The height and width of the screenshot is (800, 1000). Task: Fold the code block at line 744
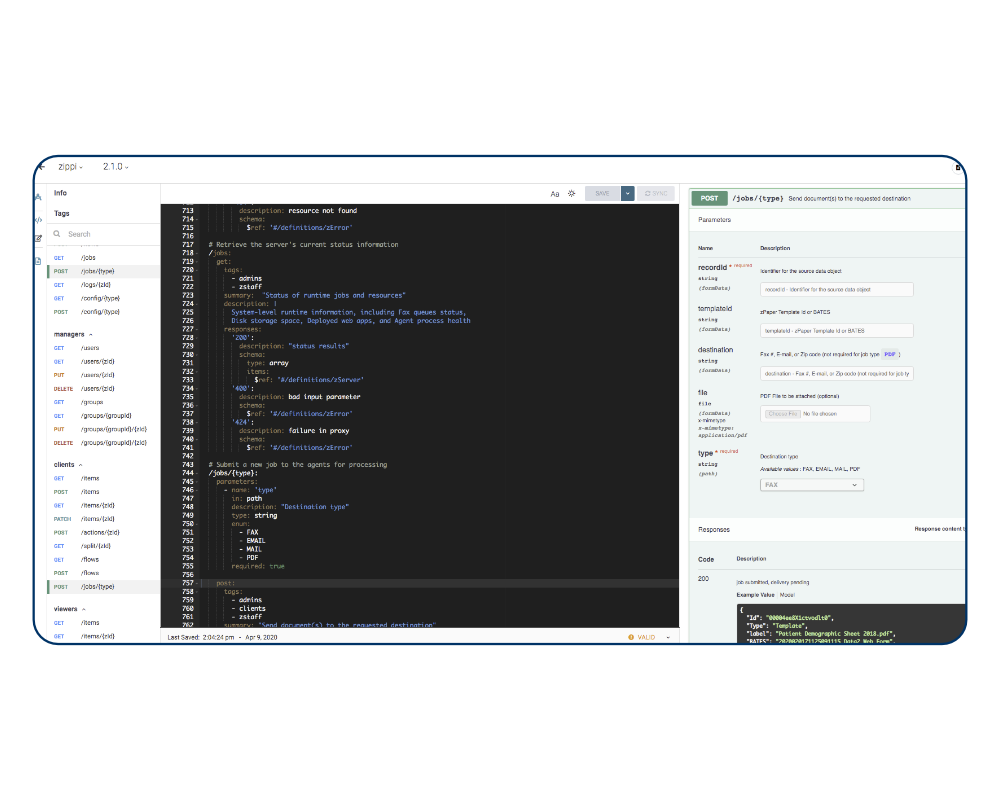[x=196, y=473]
